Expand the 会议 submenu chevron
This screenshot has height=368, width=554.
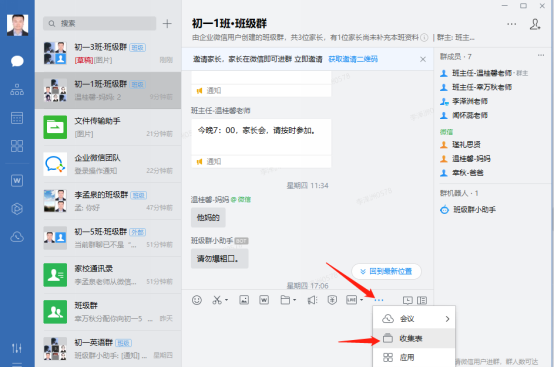pyautogui.click(x=447, y=319)
